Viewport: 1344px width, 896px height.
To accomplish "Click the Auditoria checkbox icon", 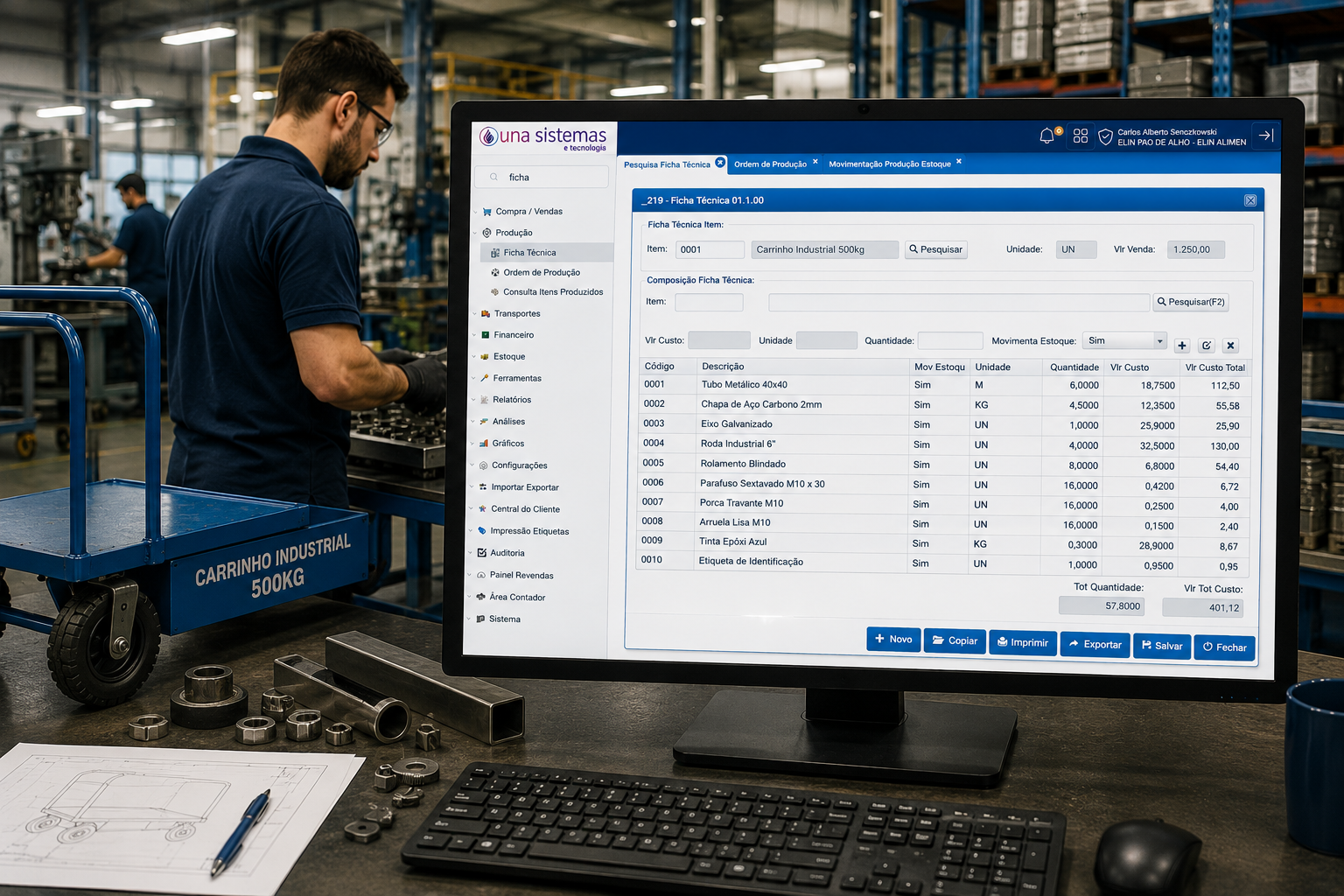I will (x=481, y=553).
